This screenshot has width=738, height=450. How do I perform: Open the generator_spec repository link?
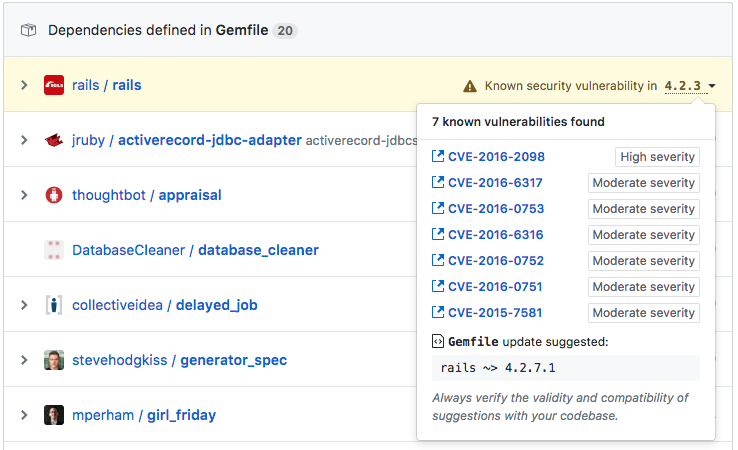pos(233,360)
